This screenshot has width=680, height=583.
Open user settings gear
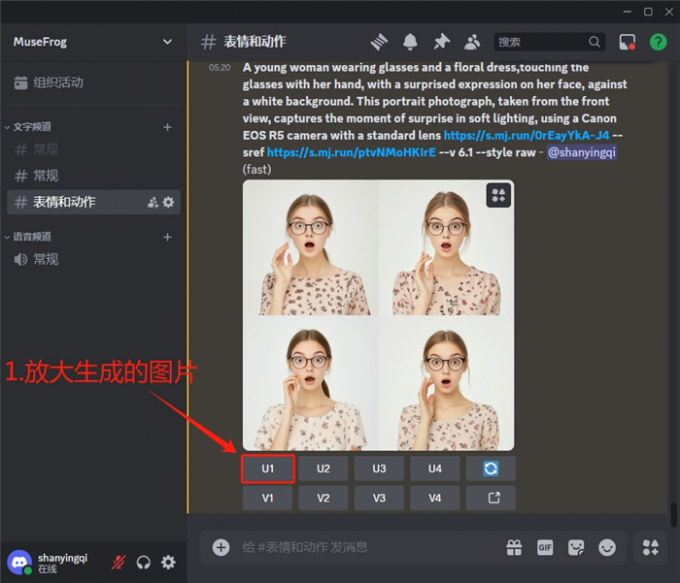(168, 563)
